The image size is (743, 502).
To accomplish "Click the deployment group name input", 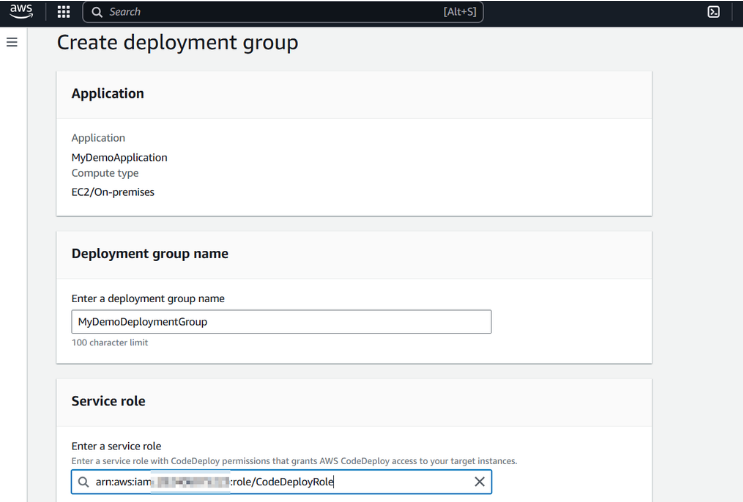I will (x=281, y=322).
